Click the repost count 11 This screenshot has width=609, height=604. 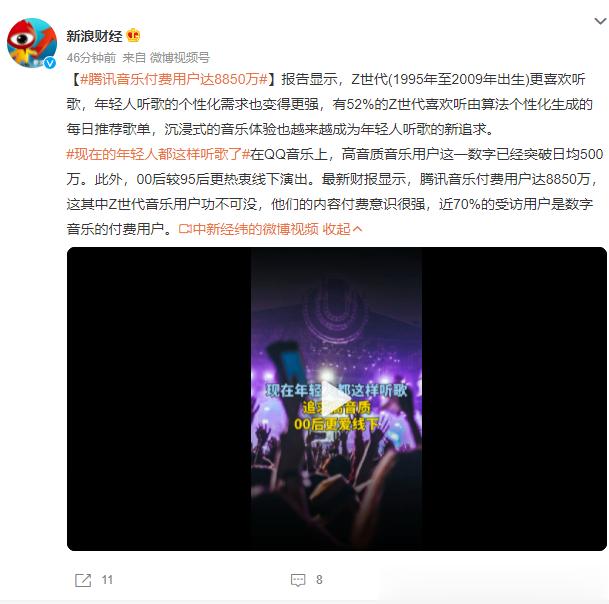107,580
